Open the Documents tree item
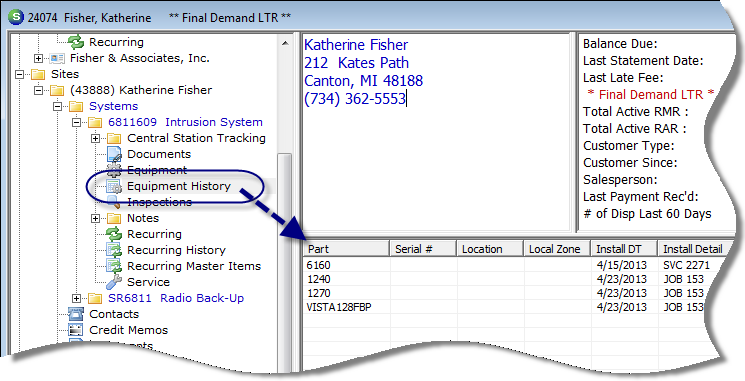 (x=159, y=154)
